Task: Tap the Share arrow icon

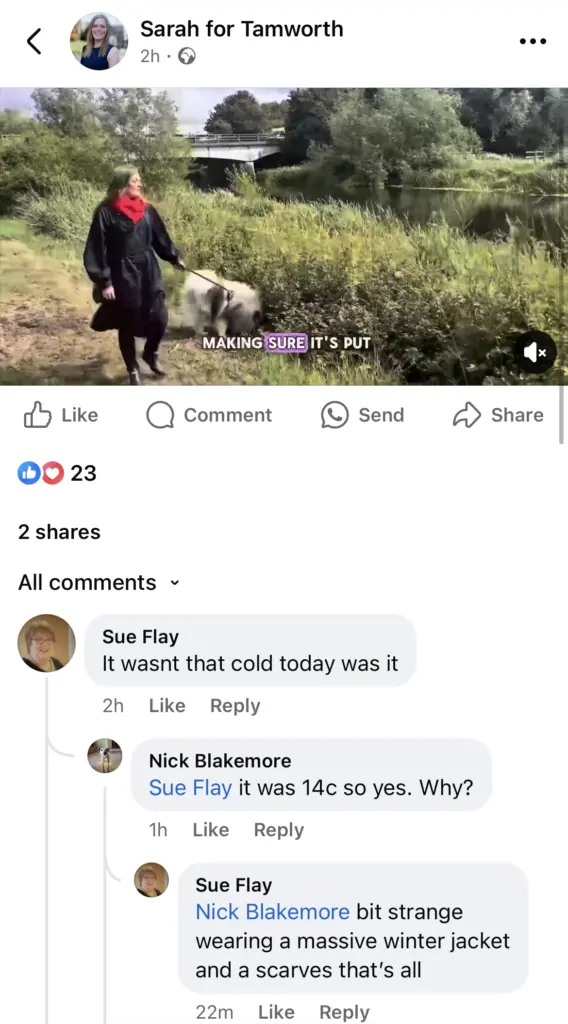Action: point(466,415)
